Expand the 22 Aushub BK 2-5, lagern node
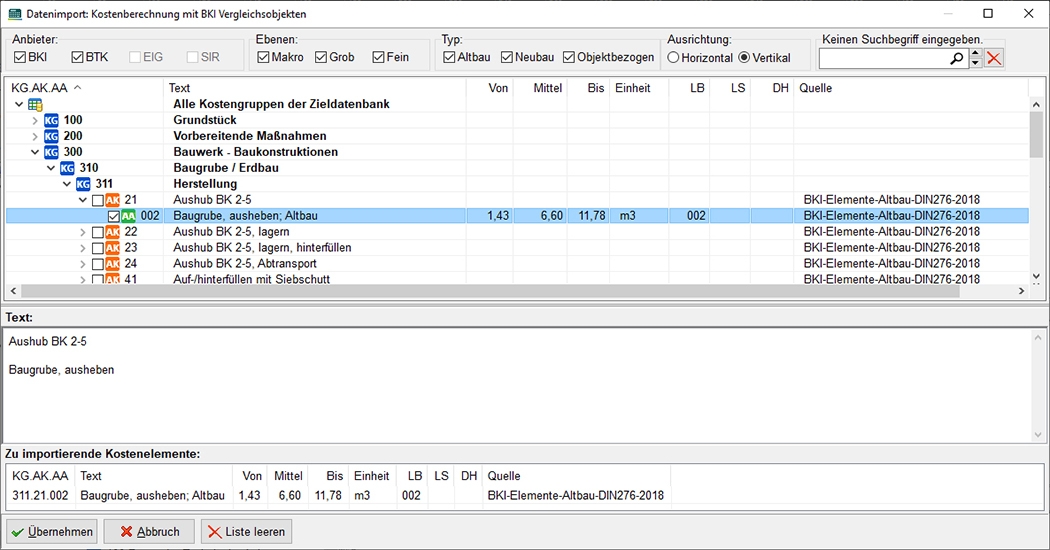 click(83, 232)
